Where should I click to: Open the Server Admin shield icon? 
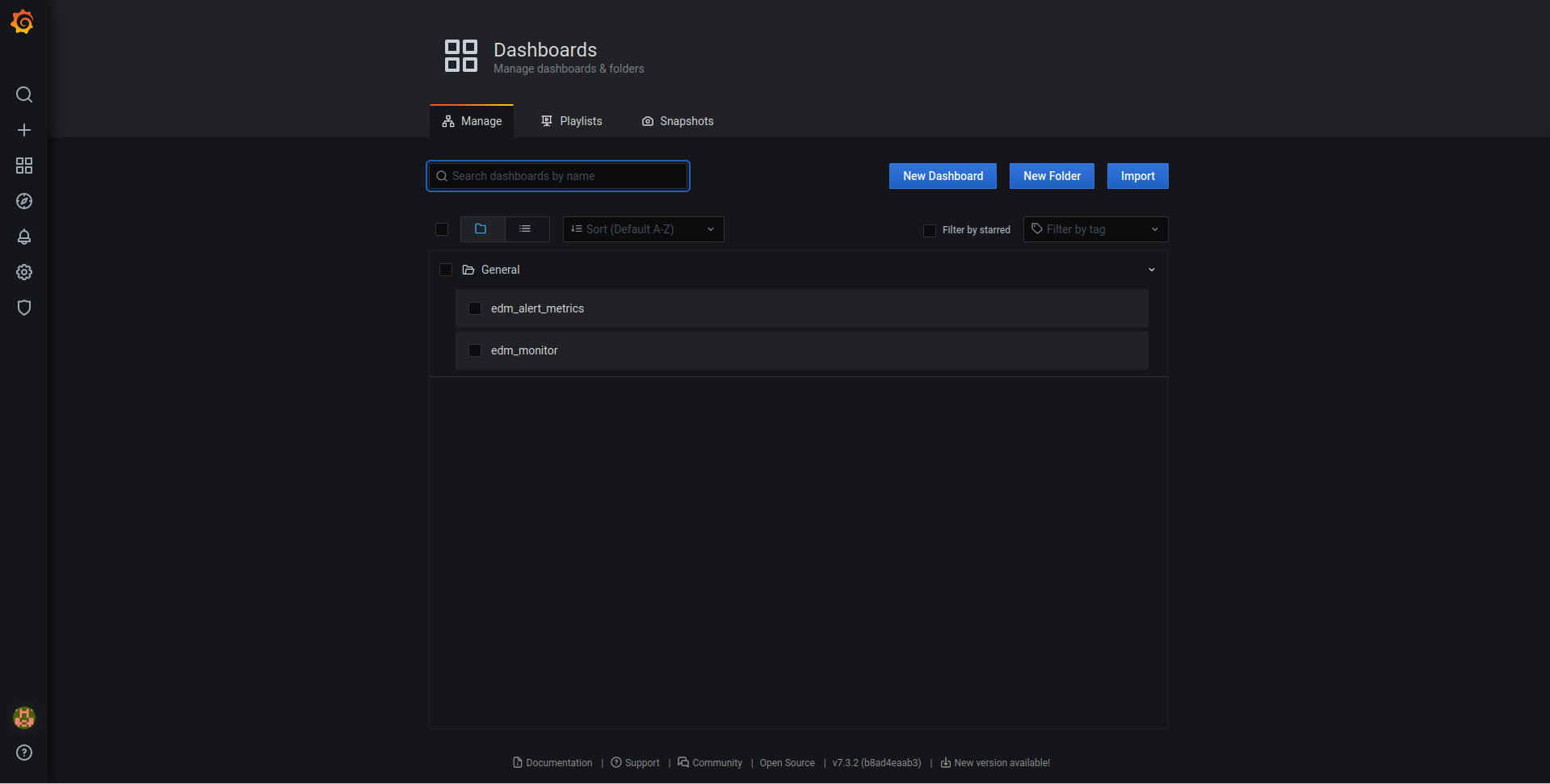point(24,308)
